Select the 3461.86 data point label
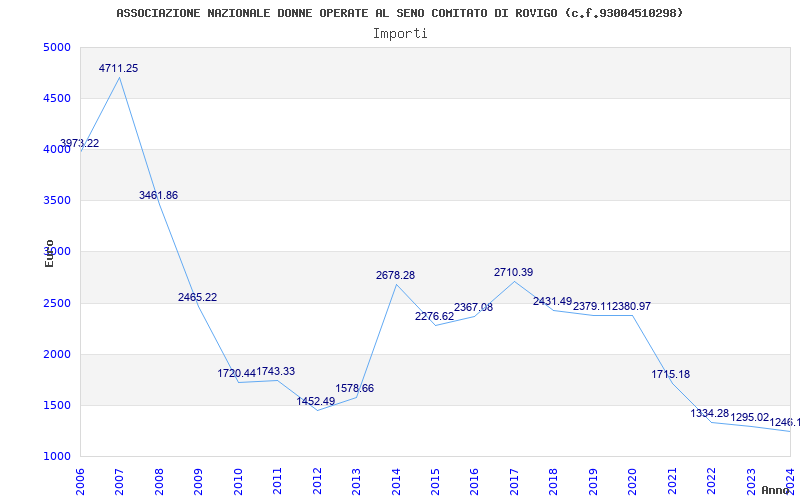800x500 pixels. click(158, 195)
